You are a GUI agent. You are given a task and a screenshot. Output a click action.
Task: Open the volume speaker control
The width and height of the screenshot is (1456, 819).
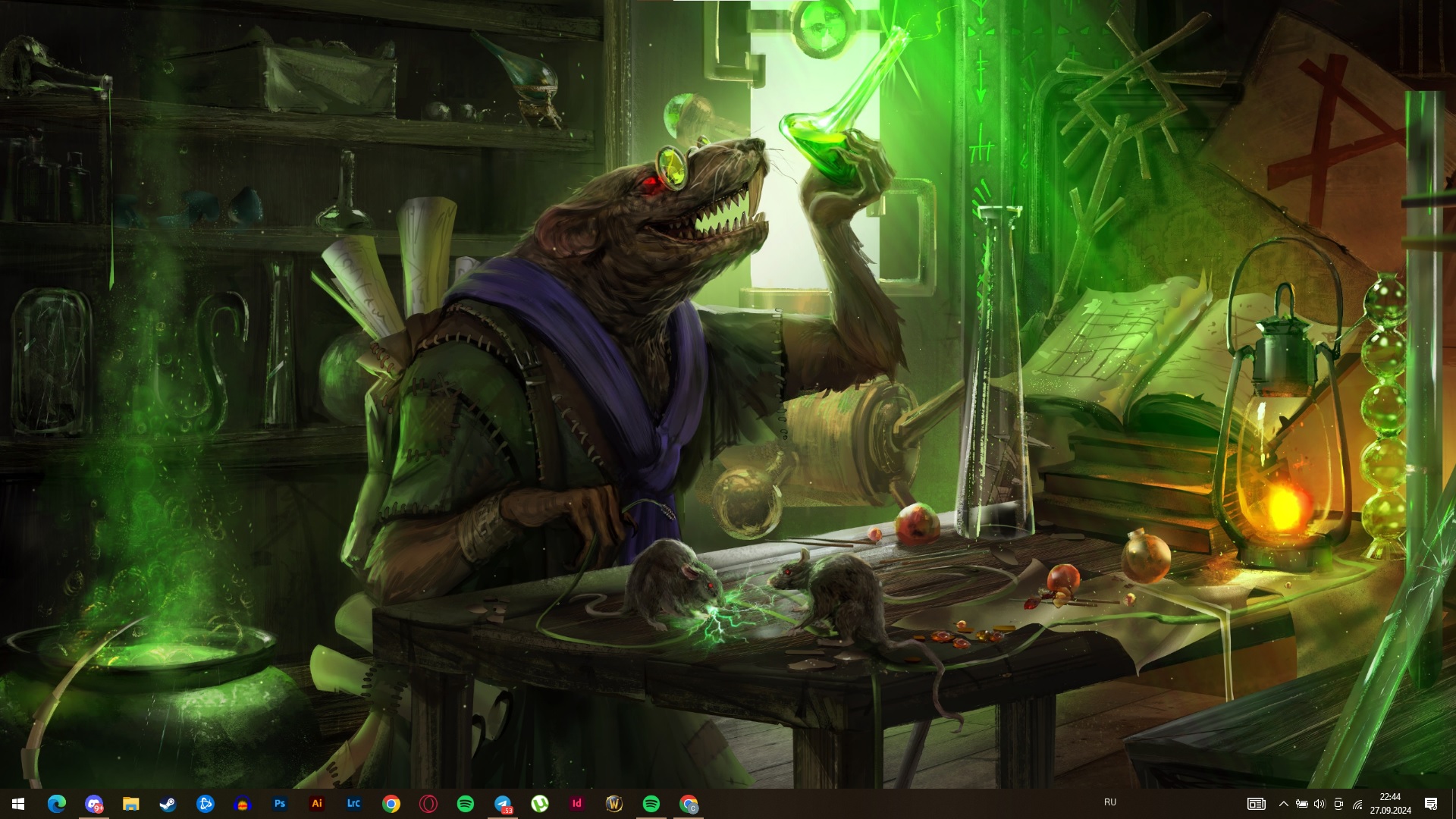click(1319, 804)
